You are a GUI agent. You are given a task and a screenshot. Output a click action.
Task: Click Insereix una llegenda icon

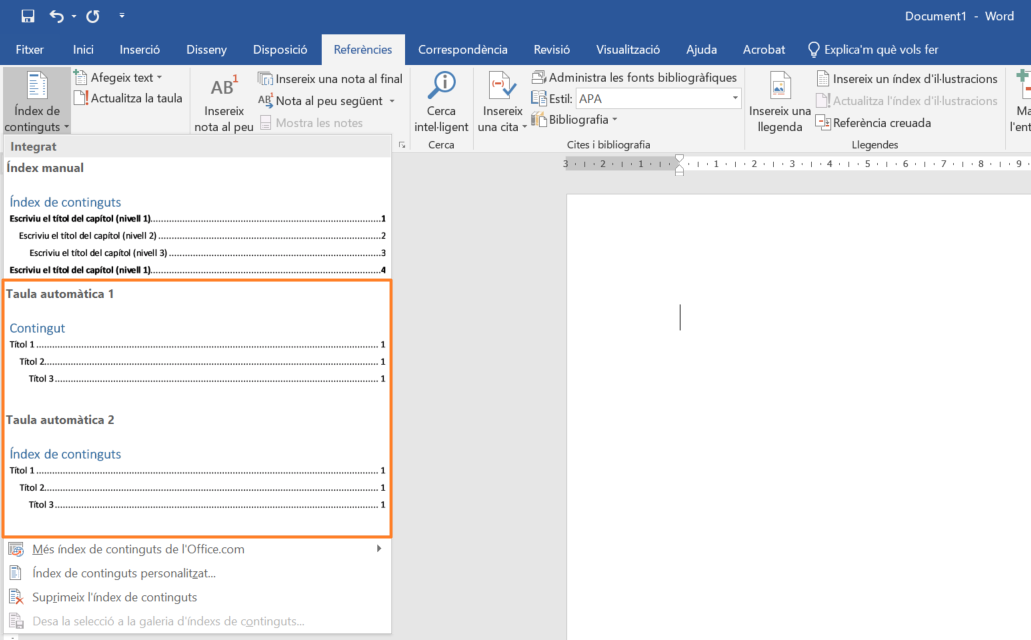click(780, 103)
